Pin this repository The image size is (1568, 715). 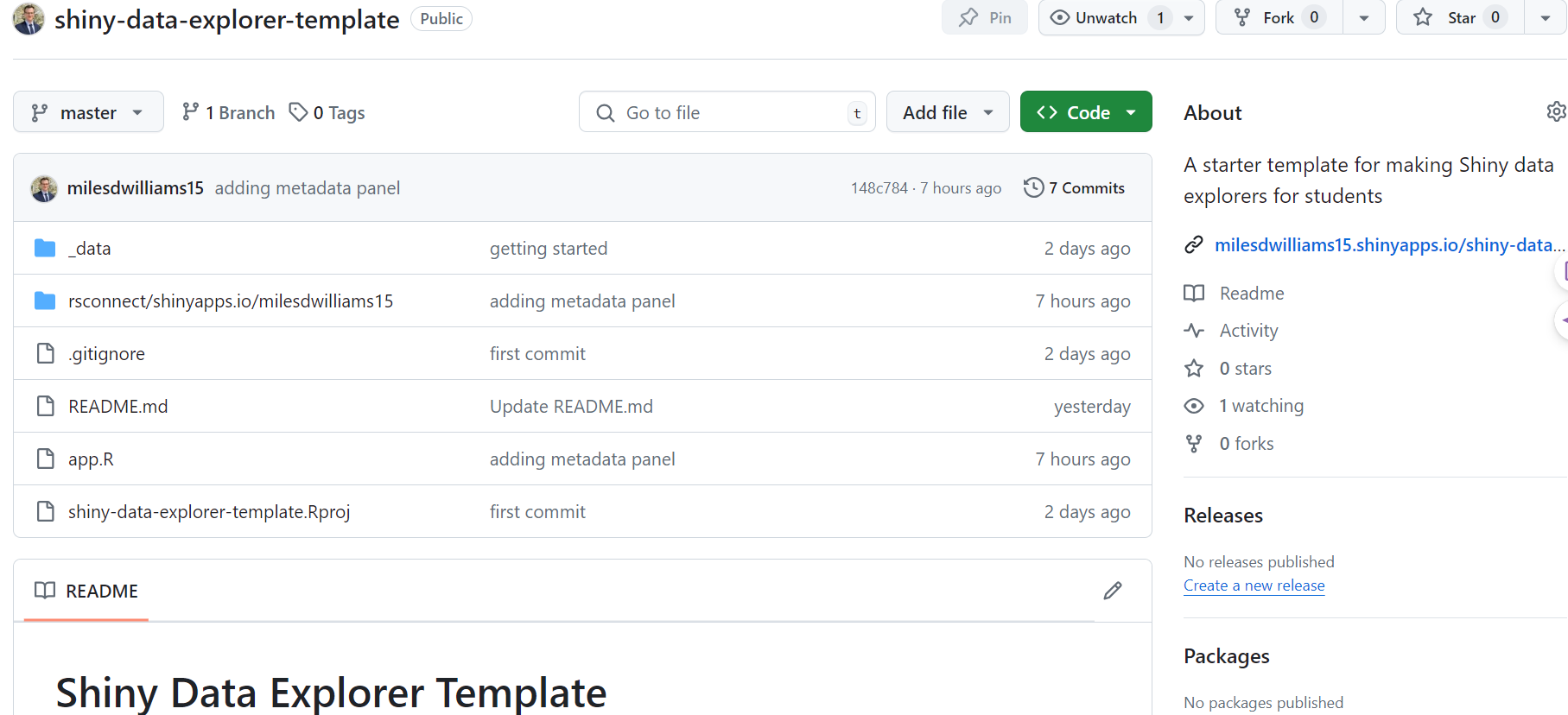[985, 17]
